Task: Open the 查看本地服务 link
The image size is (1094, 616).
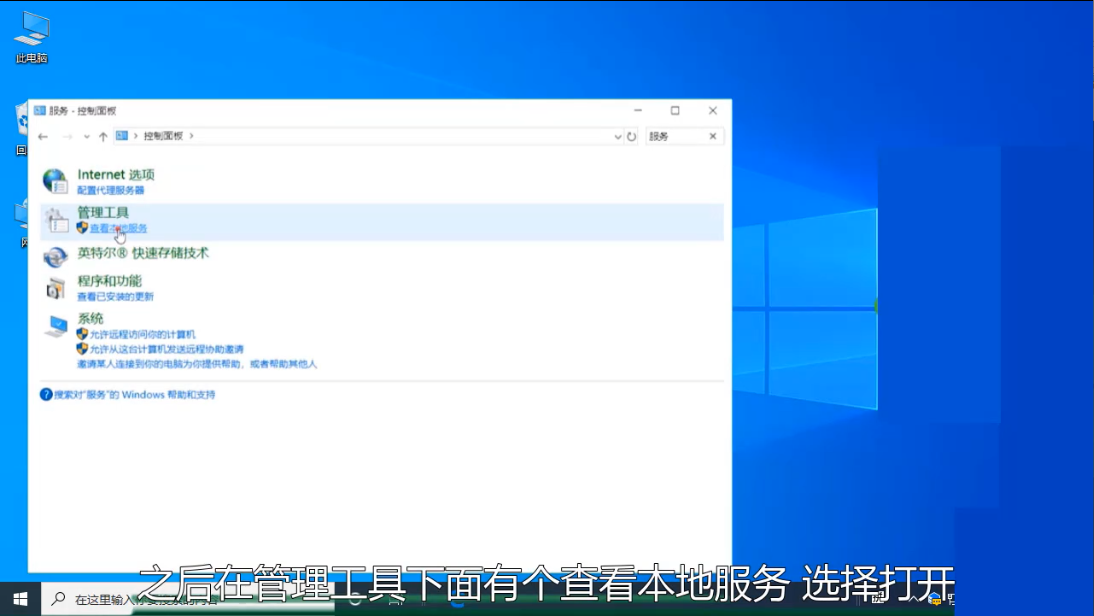Action: [x=118, y=229]
